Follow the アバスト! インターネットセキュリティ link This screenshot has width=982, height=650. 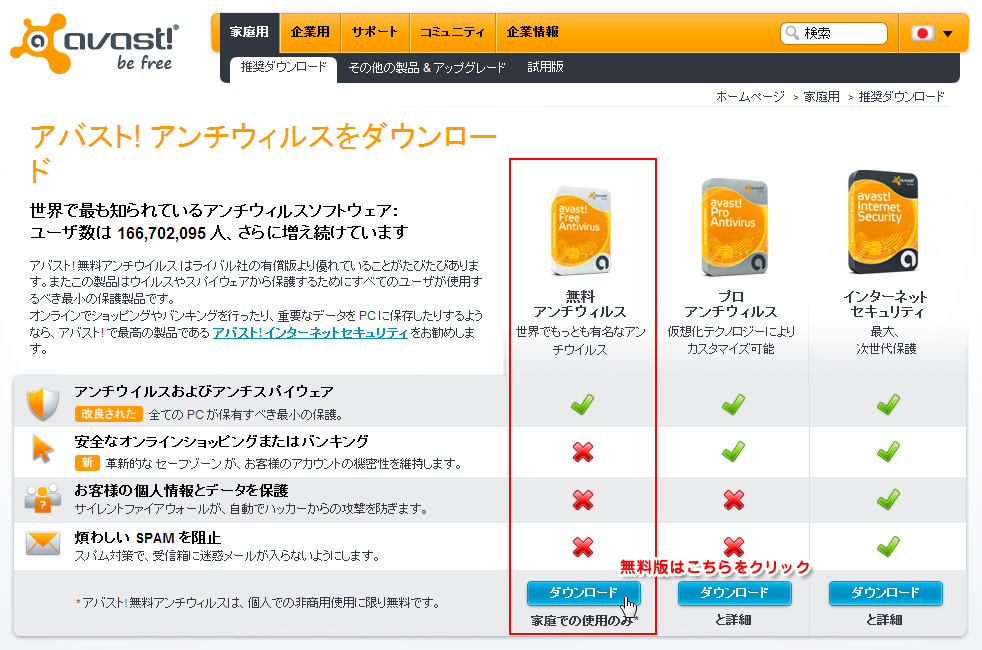pyautogui.click(x=310, y=333)
